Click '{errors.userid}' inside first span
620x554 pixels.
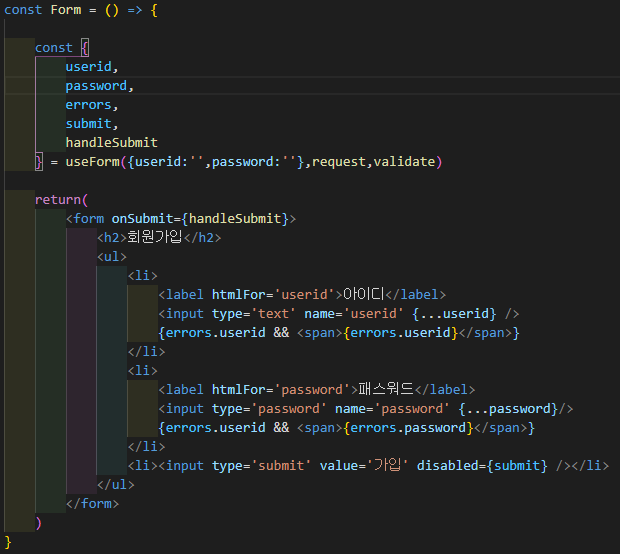coord(401,333)
